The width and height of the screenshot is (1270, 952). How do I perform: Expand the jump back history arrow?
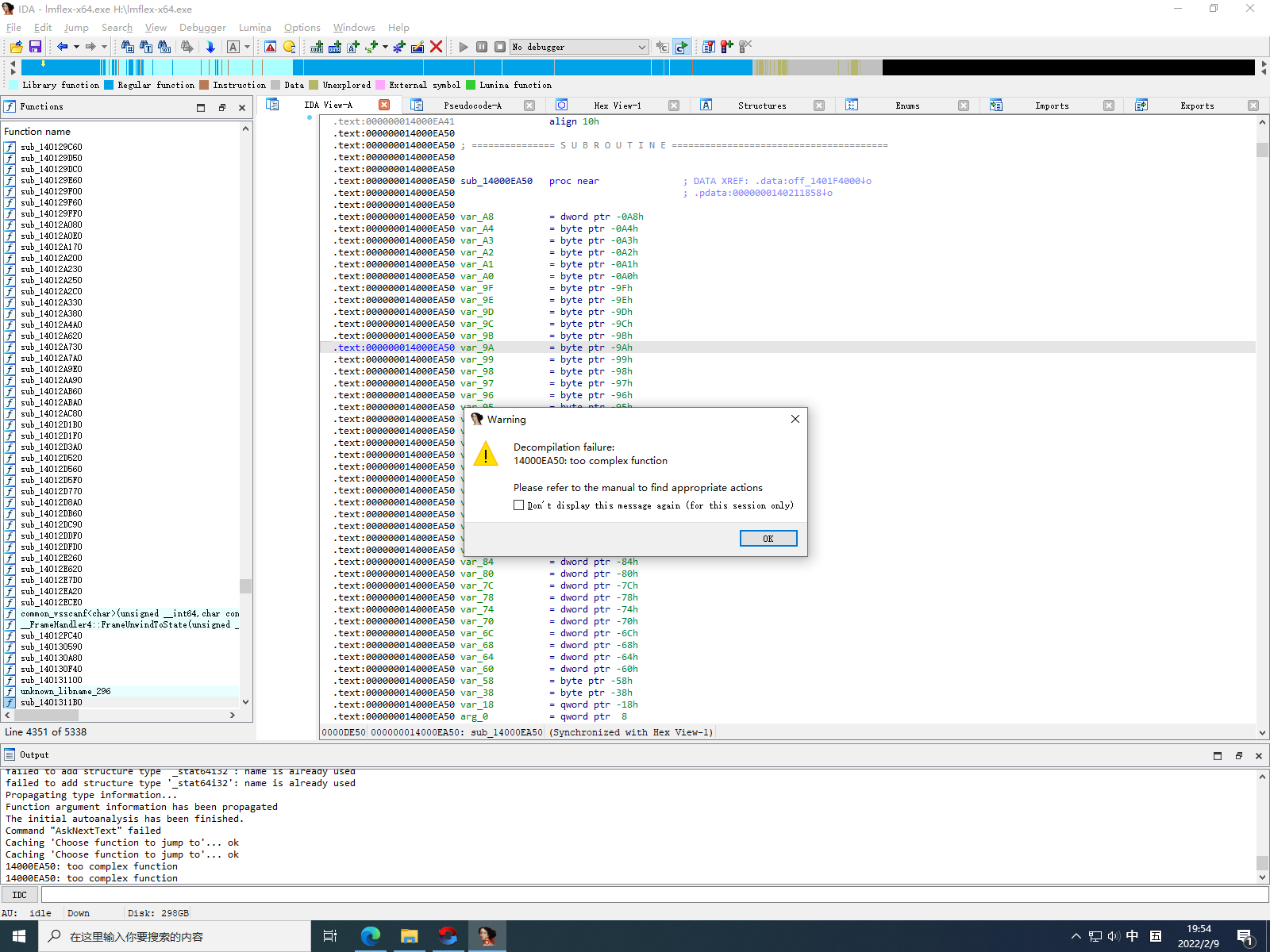click(76, 47)
